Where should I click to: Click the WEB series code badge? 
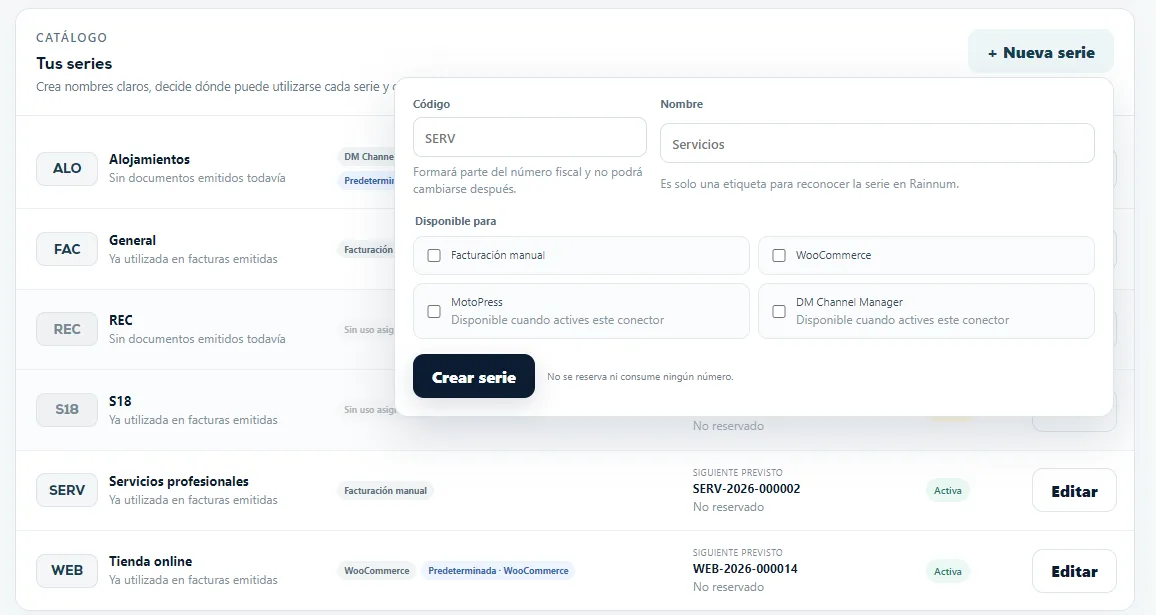point(66,571)
